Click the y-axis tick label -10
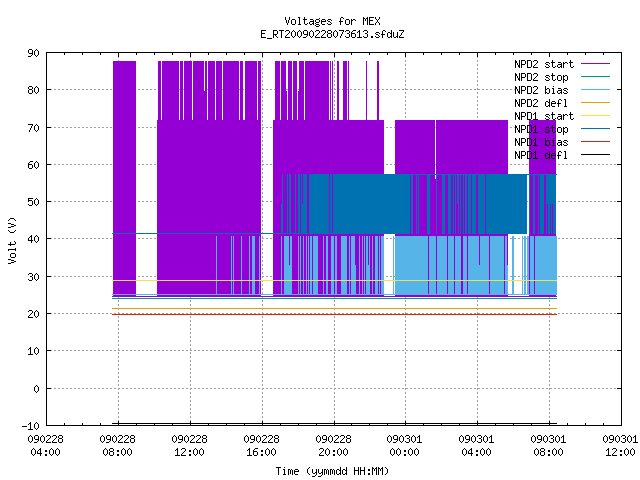Image resolution: width=640 pixels, height=480 pixels. pos(31,426)
